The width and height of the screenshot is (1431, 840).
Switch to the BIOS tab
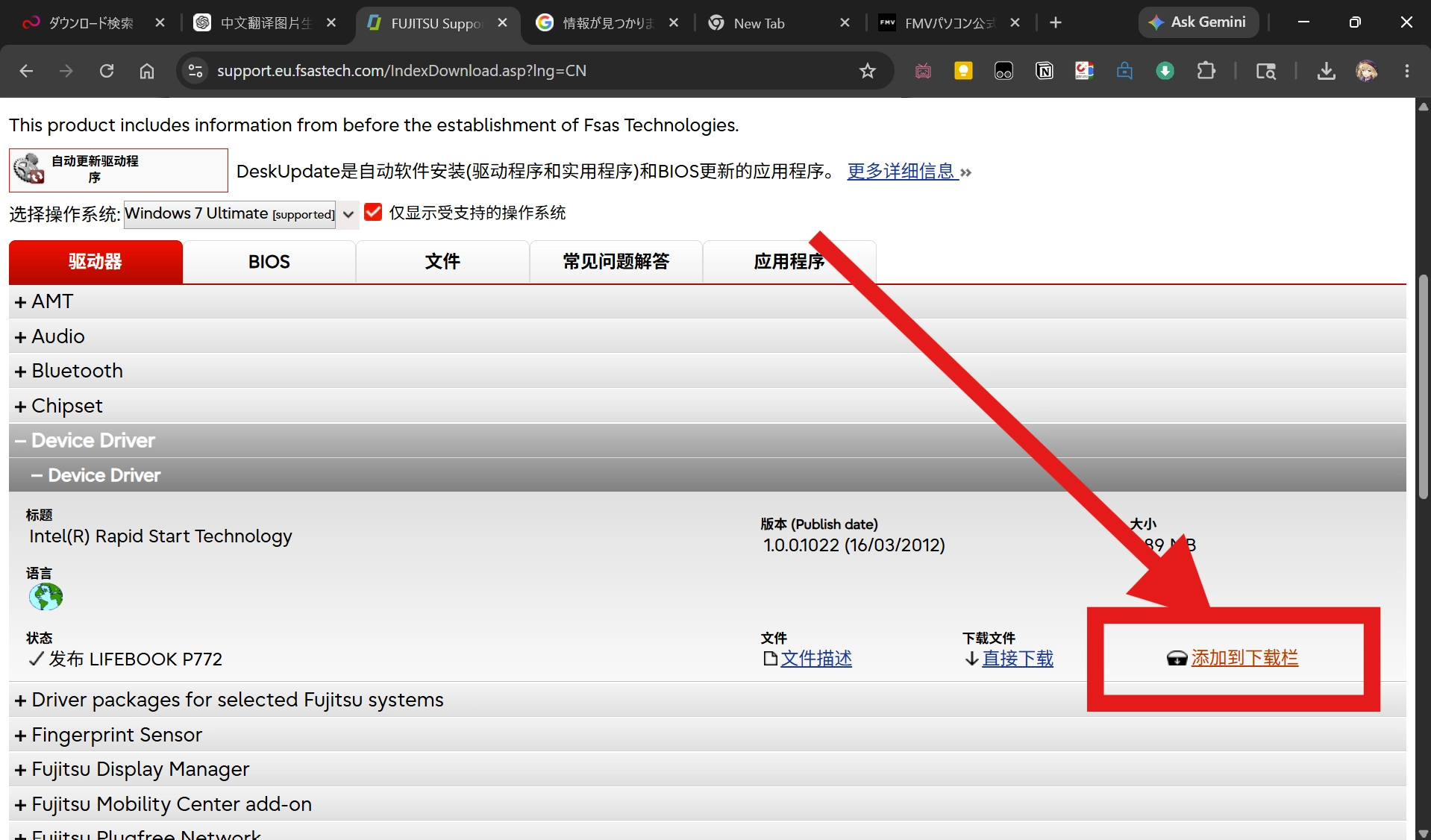pyautogui.click(x=269, y=262)
